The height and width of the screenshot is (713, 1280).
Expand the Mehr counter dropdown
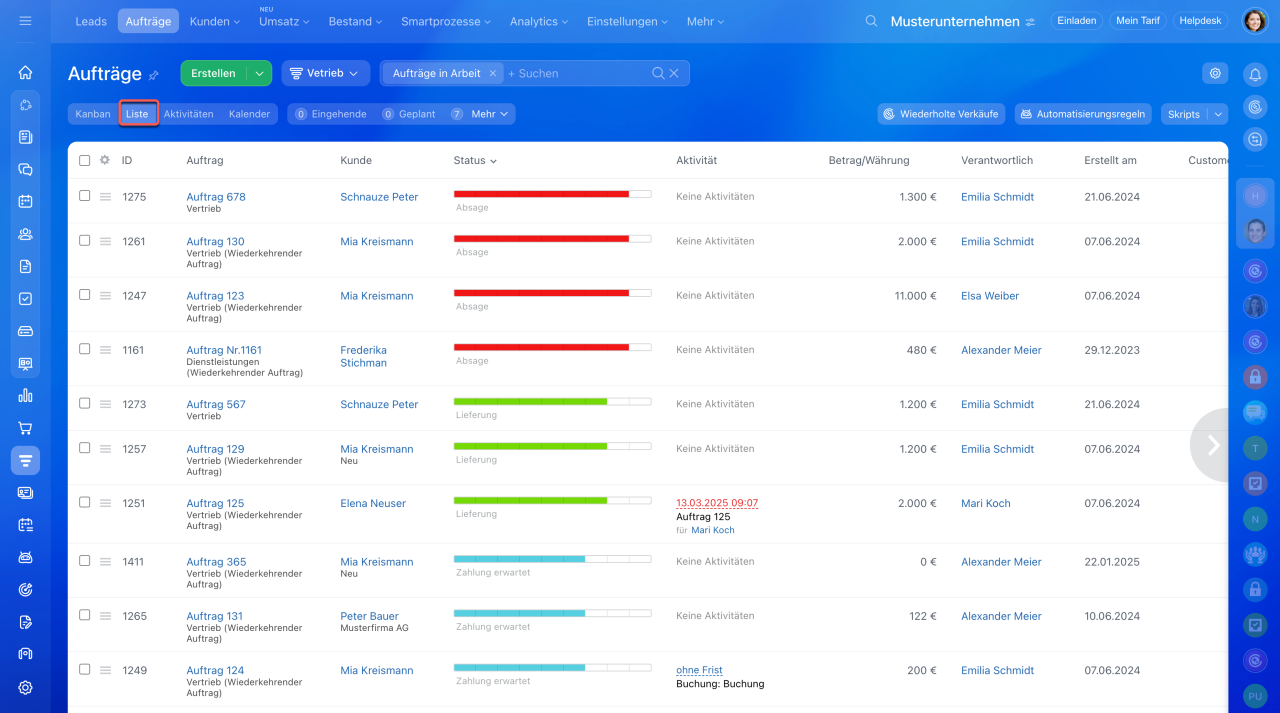[x=490, y=114]
